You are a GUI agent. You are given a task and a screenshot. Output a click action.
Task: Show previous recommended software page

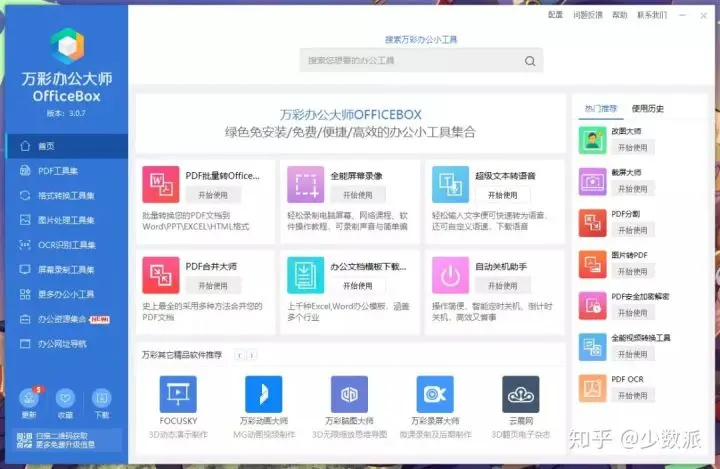239,355
